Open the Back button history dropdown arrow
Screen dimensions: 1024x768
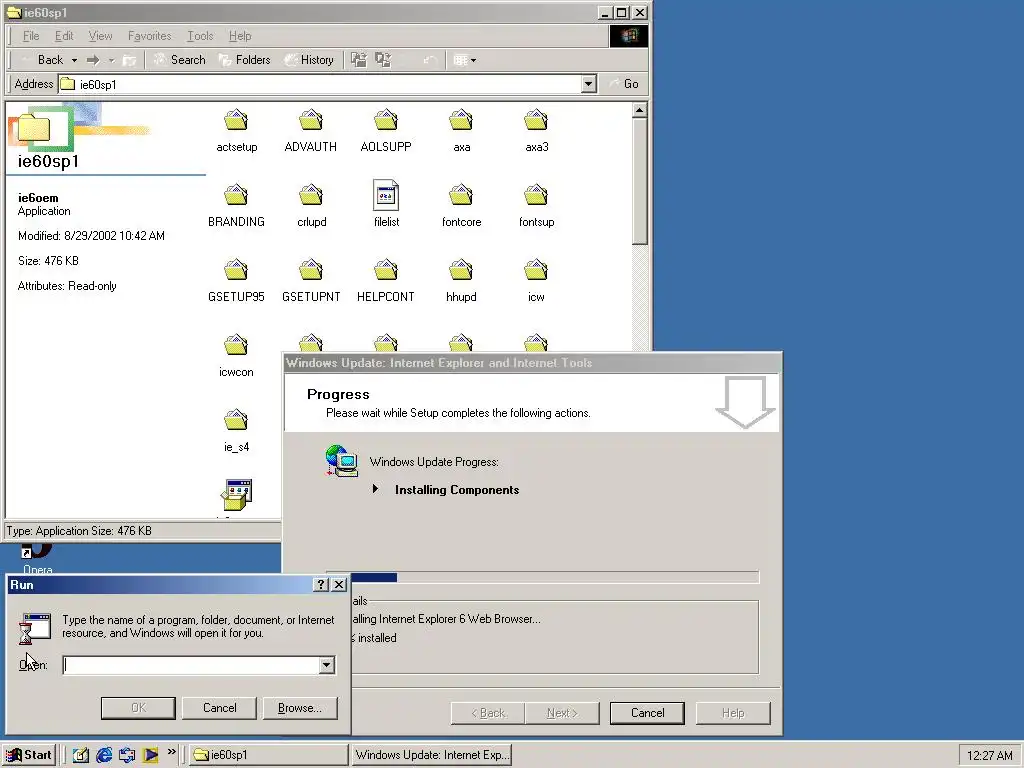[74, 60]
